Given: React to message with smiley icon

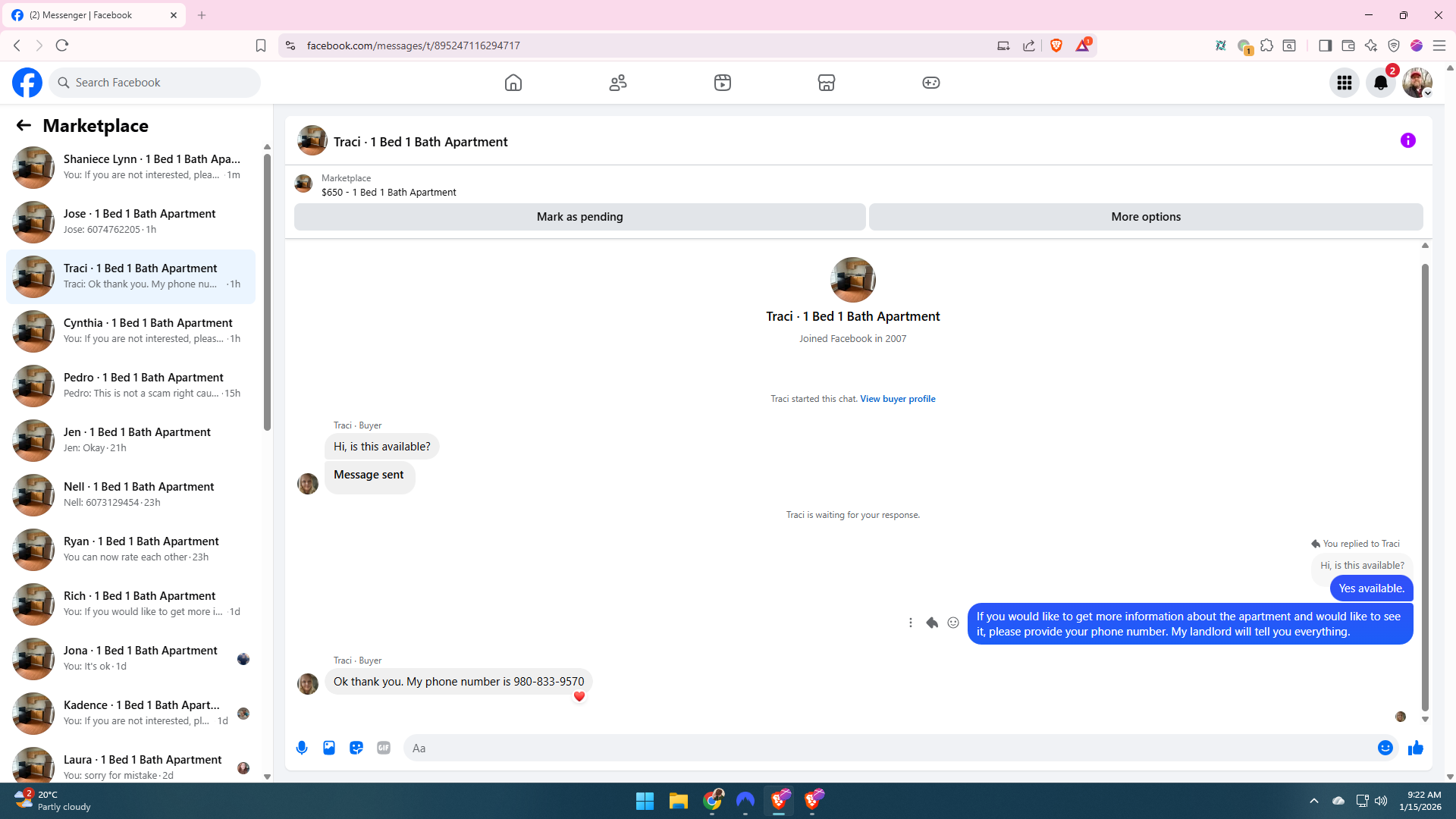Looking at the screenshot, I should click(x=953, y=623).
